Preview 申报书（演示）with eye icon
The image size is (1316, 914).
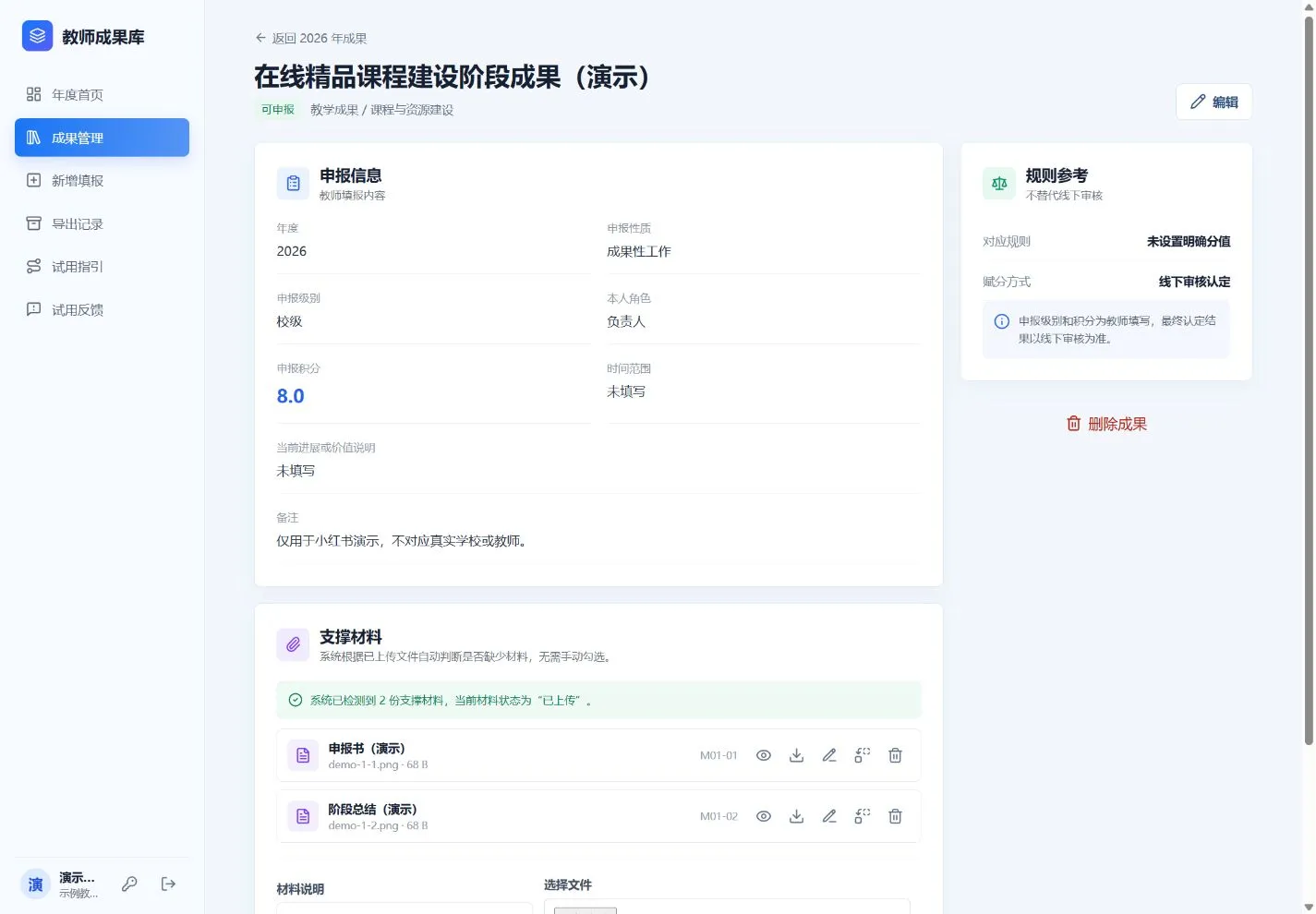(x=764, y=755)
